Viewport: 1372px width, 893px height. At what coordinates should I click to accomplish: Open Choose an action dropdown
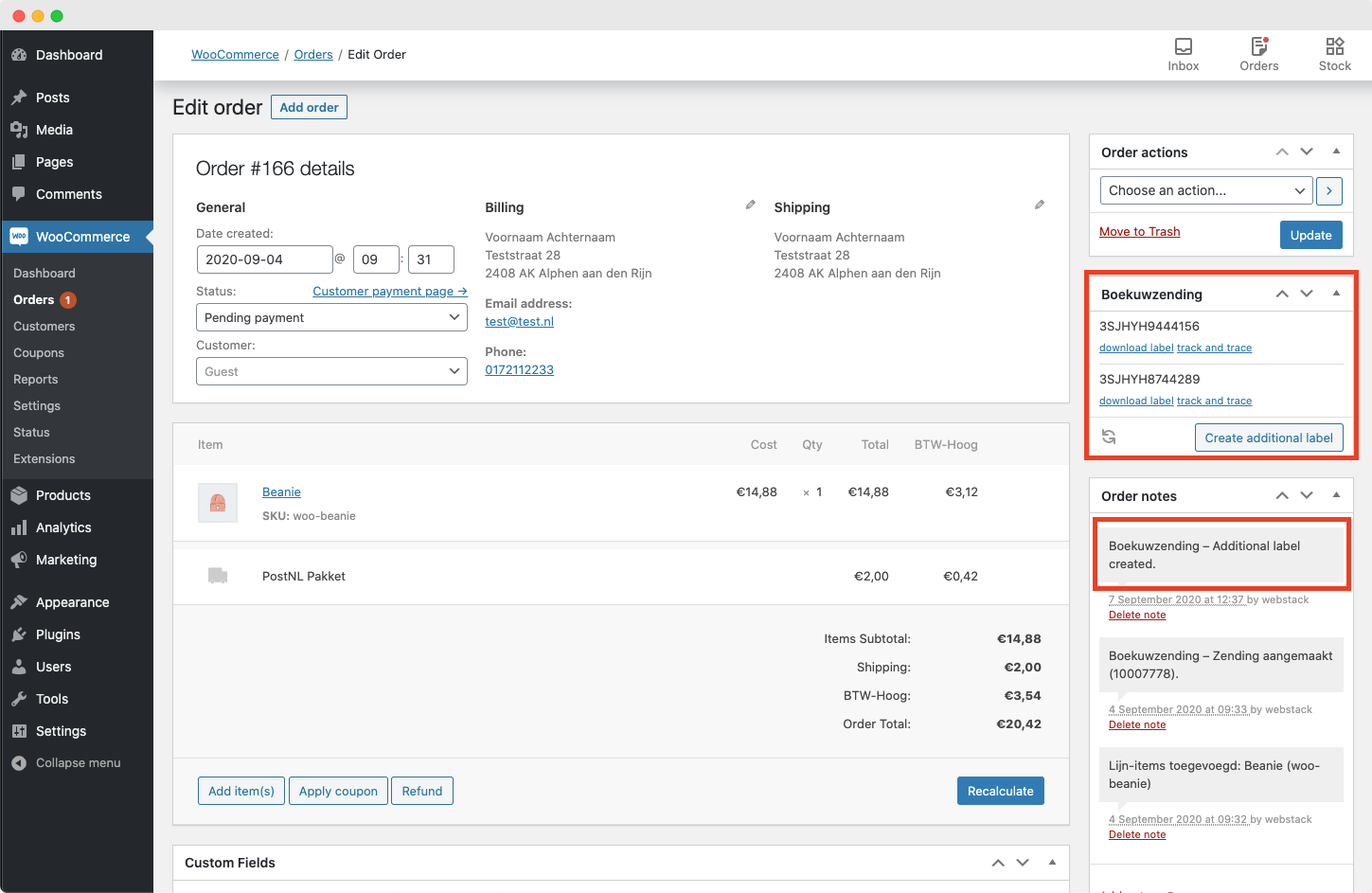[x=1206, y=190]
